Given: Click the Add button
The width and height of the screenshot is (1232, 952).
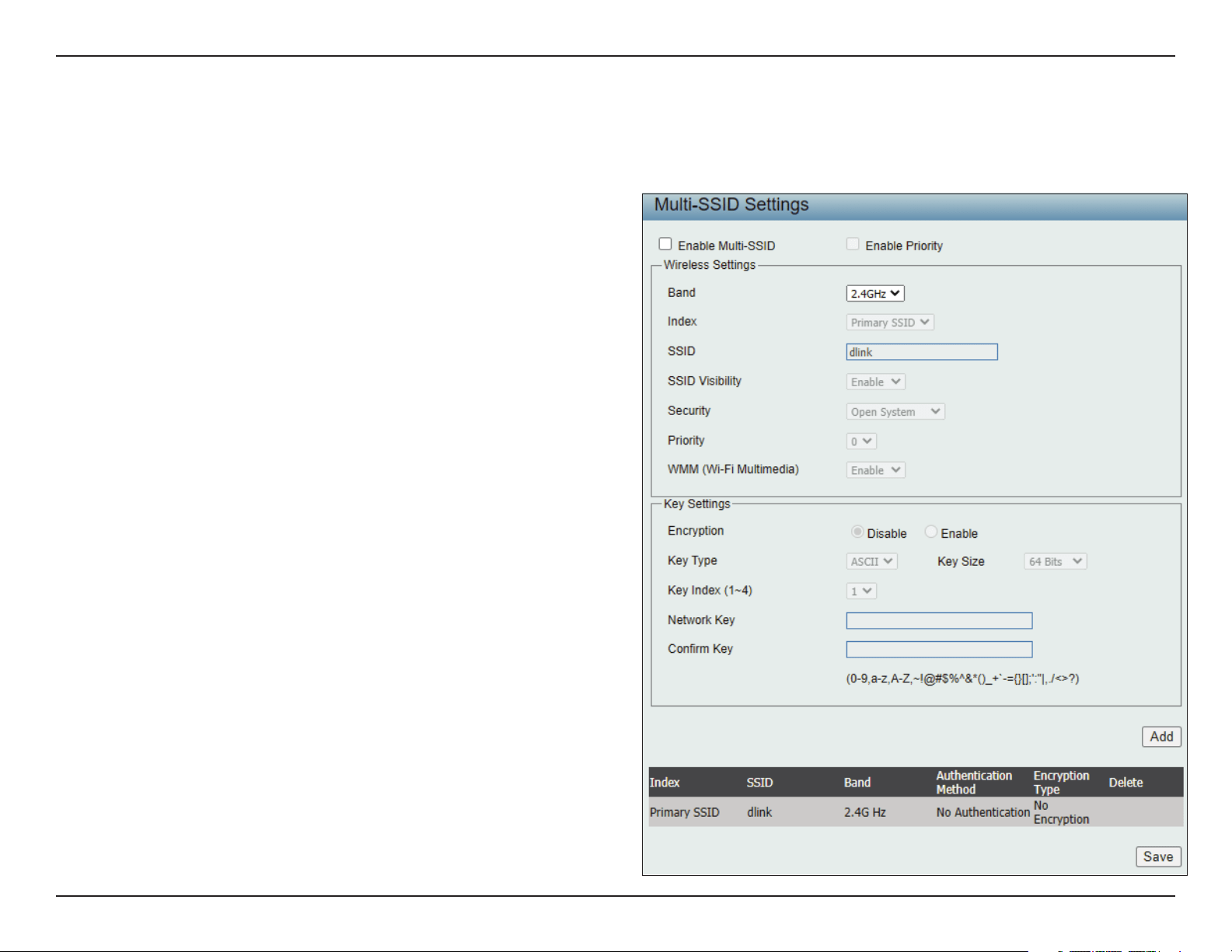Looking at the screenshot, I should 1161,737.
